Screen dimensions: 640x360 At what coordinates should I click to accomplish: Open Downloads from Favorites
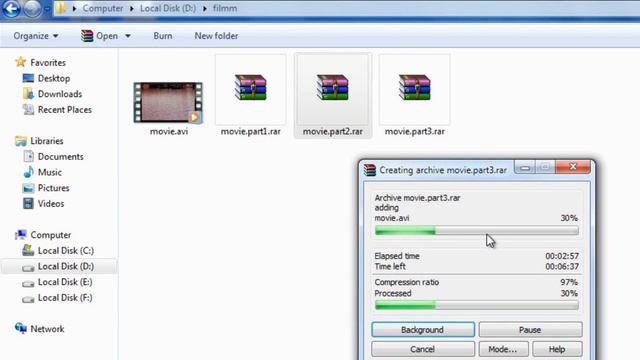click(60, 94)
